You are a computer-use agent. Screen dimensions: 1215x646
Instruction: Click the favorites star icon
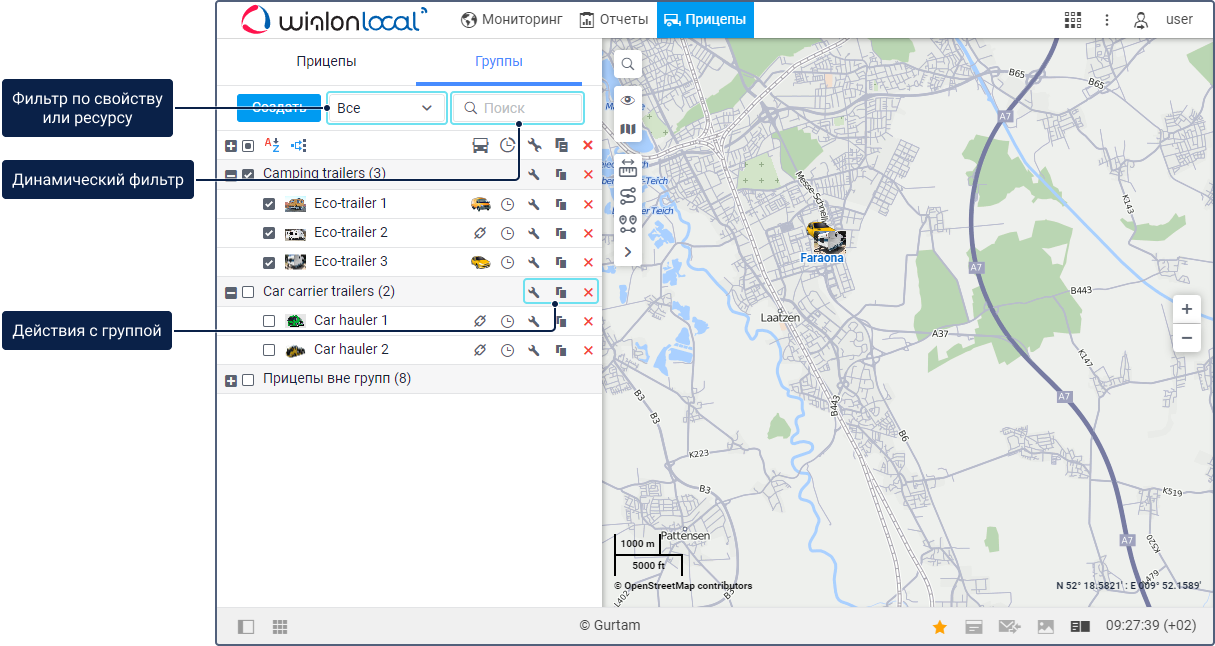click(x=939, y=627)
